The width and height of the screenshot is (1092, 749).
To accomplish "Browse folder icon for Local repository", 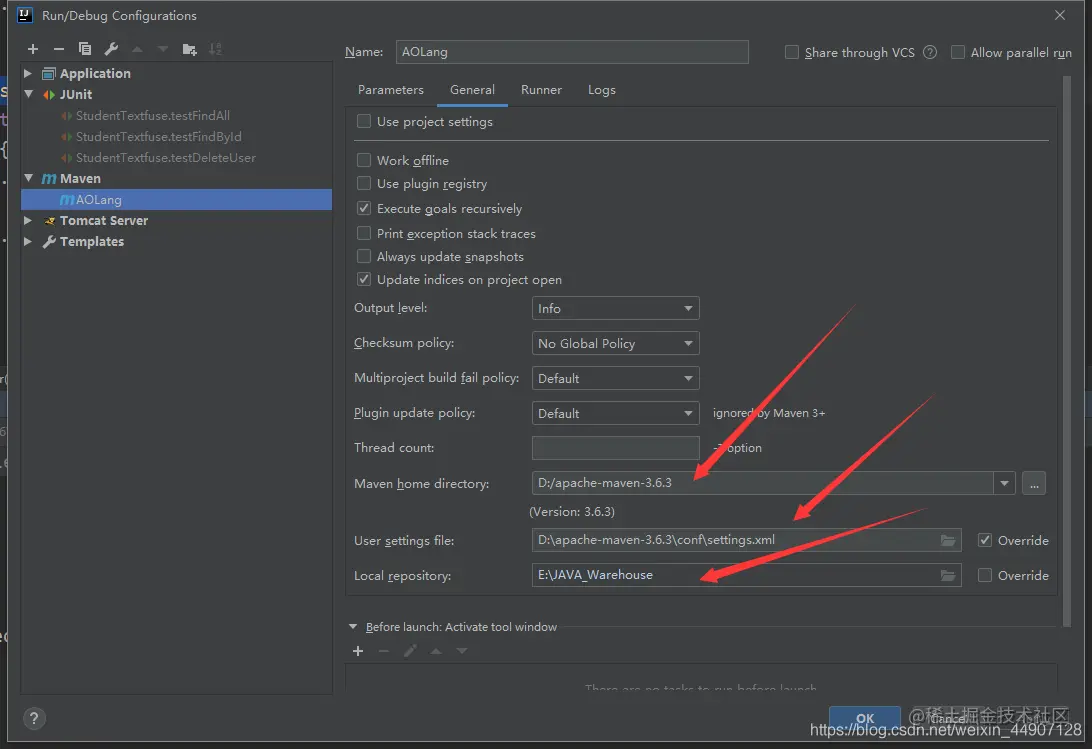I will tap(948, 575).
